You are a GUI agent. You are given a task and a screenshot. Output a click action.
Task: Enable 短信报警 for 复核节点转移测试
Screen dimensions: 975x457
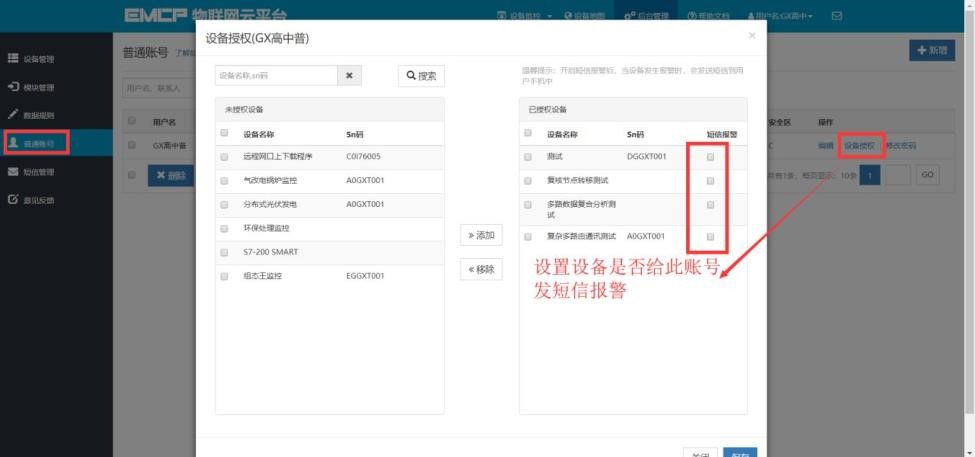[x=711, y=181]
